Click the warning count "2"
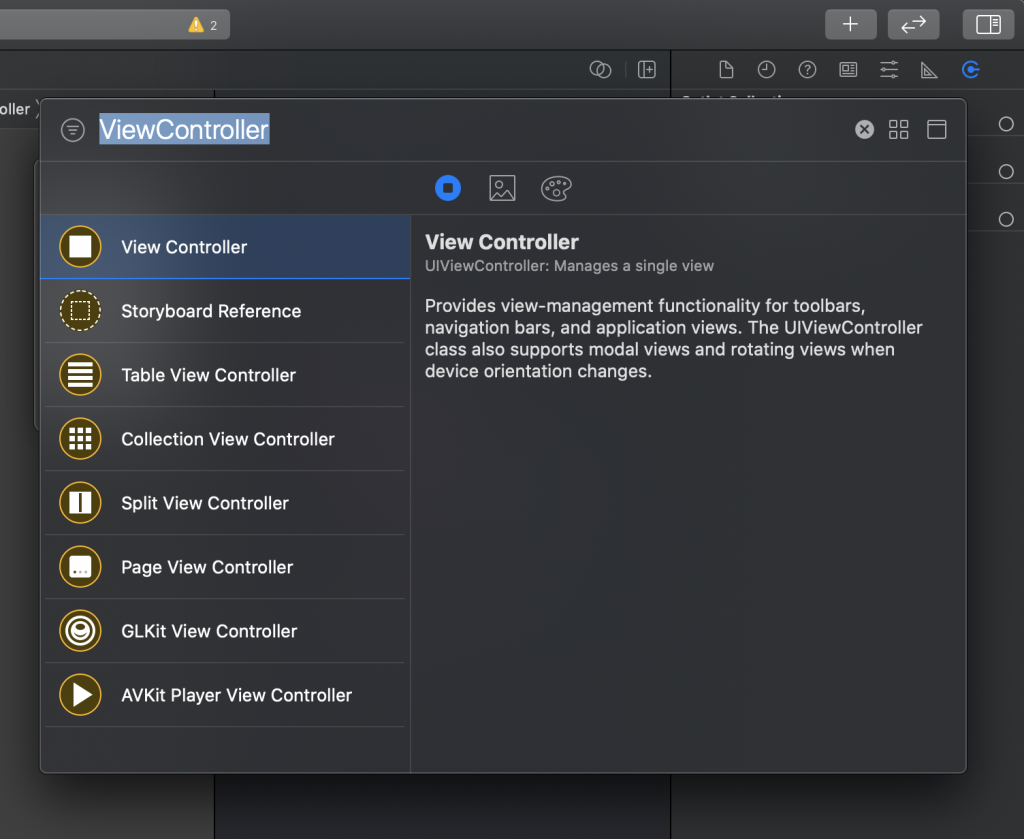The image size is (1024, 839). [x=214, y=25]
